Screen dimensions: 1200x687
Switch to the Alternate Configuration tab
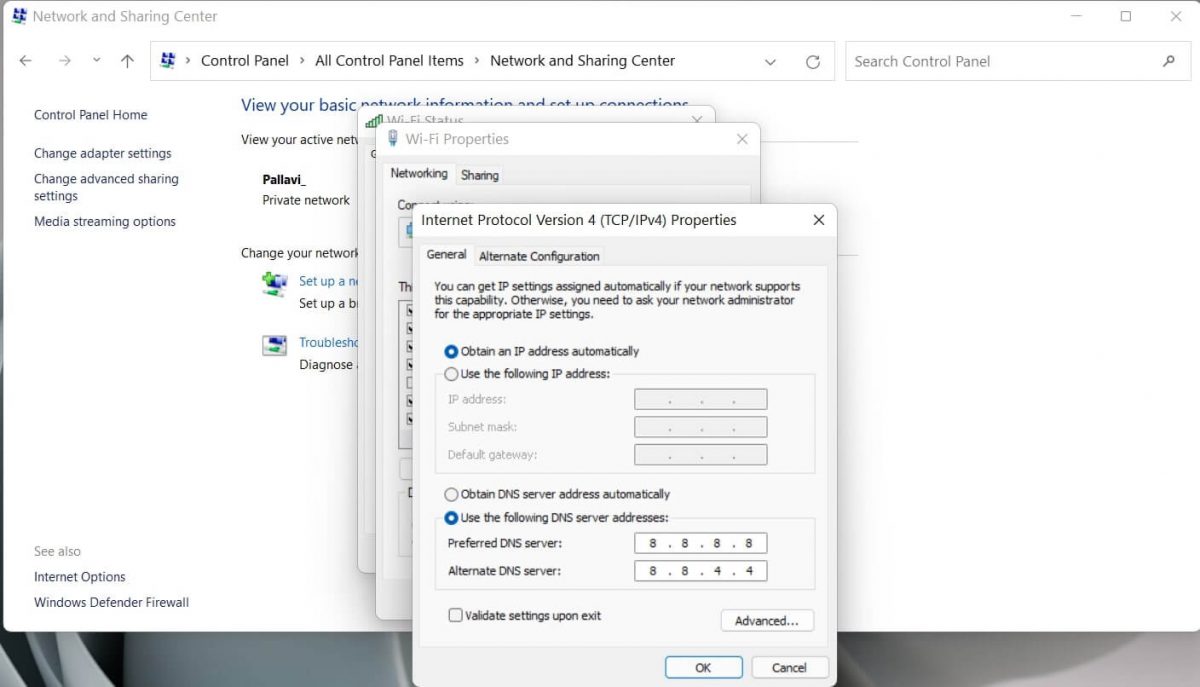pos(539,255)
